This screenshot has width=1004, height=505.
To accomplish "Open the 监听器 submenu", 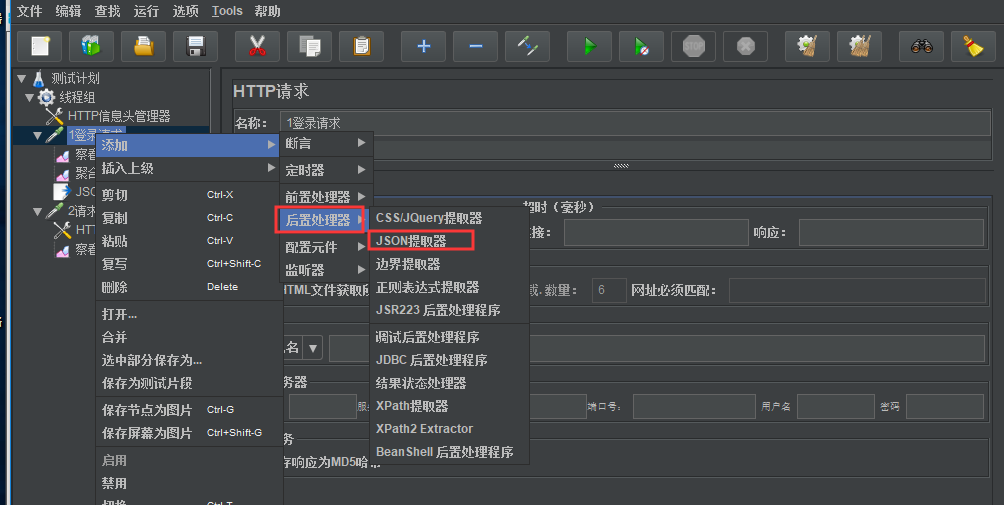I will click(x=325, y=270).
